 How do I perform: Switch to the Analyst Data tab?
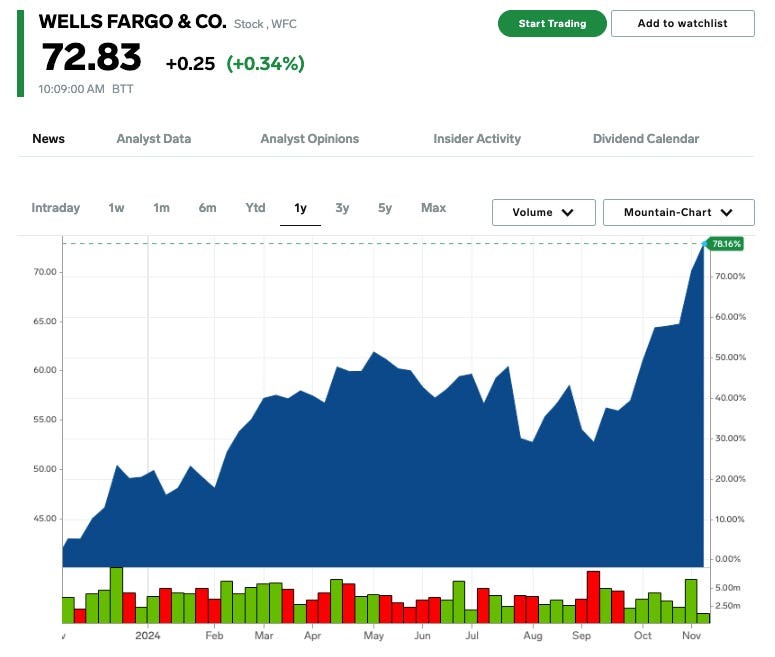coord(153,139)
